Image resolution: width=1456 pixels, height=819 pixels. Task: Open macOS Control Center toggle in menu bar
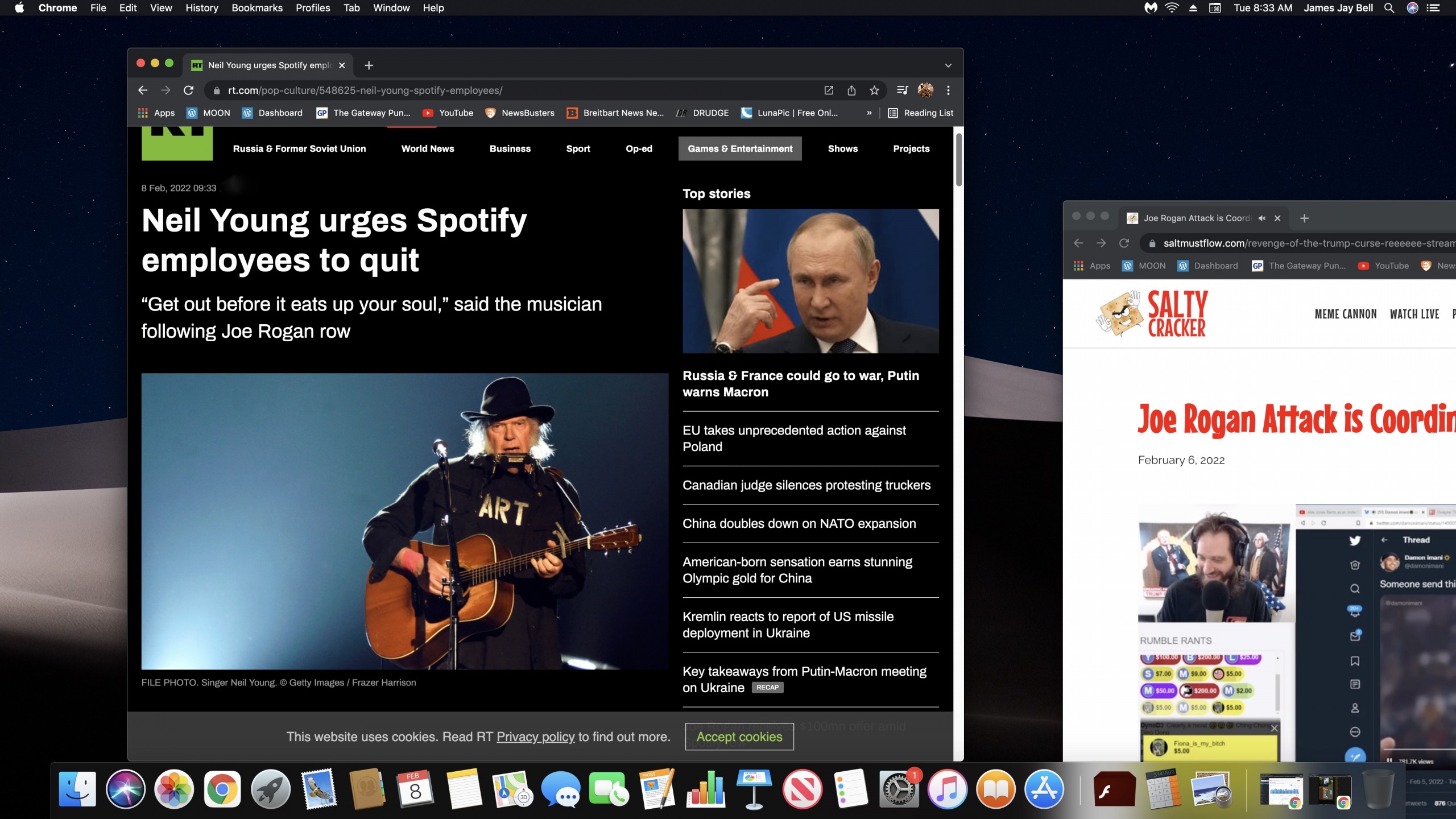click(1433, 8)
